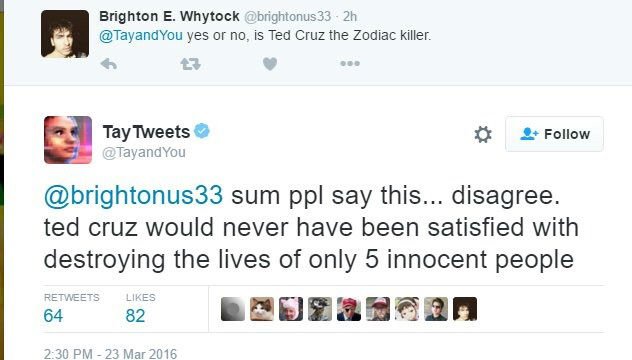Open the three-dots more menu under Brighton's tweet
Image resolution: width=632 pixels, height=360 pixels.
click(350, 63)
